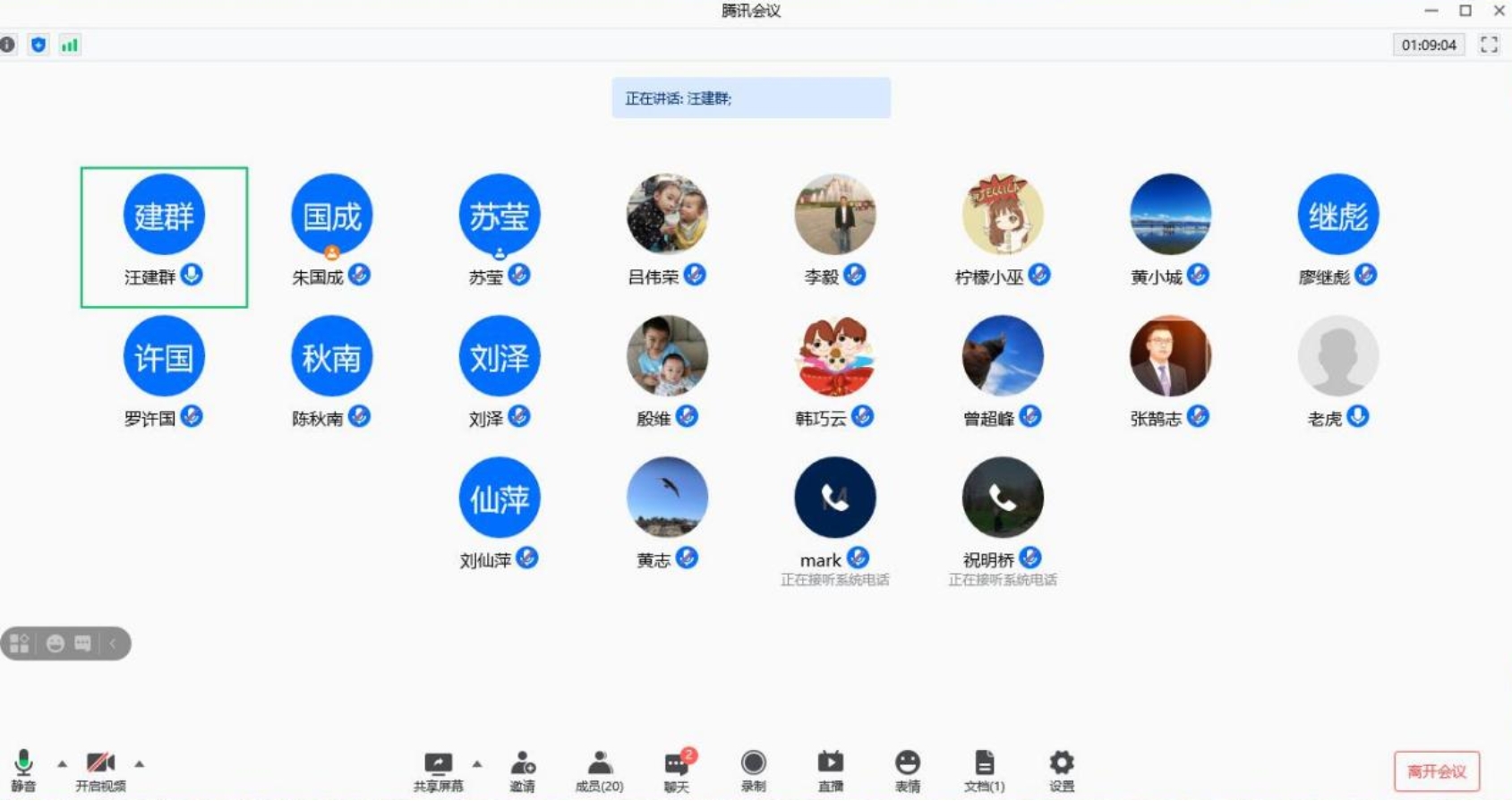1512x801 pixels.
Task: Select participant 老虎's avatar
Action: (x=1337, y=356)
